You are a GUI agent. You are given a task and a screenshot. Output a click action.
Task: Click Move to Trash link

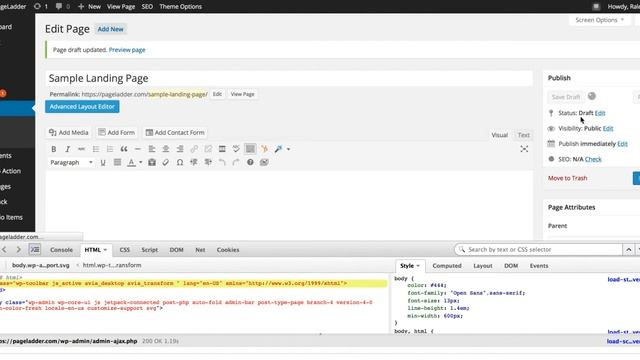(567, 178)
